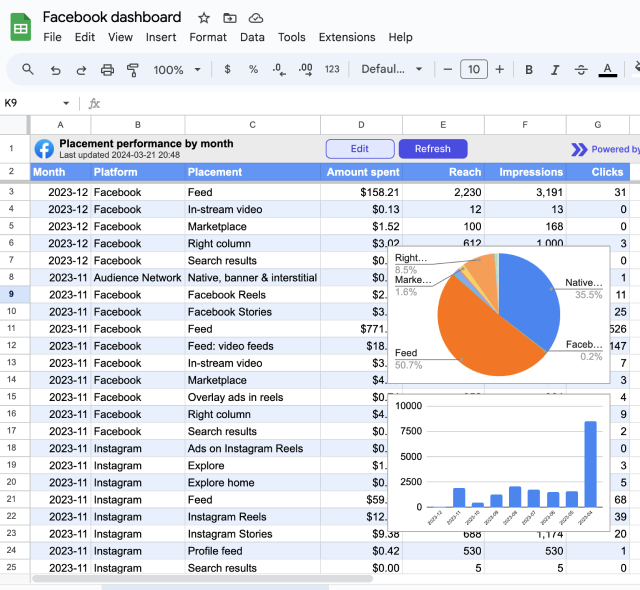Increase font size with plus button
640x590 pixels.
pyautogui.click(x=500, y=69)
